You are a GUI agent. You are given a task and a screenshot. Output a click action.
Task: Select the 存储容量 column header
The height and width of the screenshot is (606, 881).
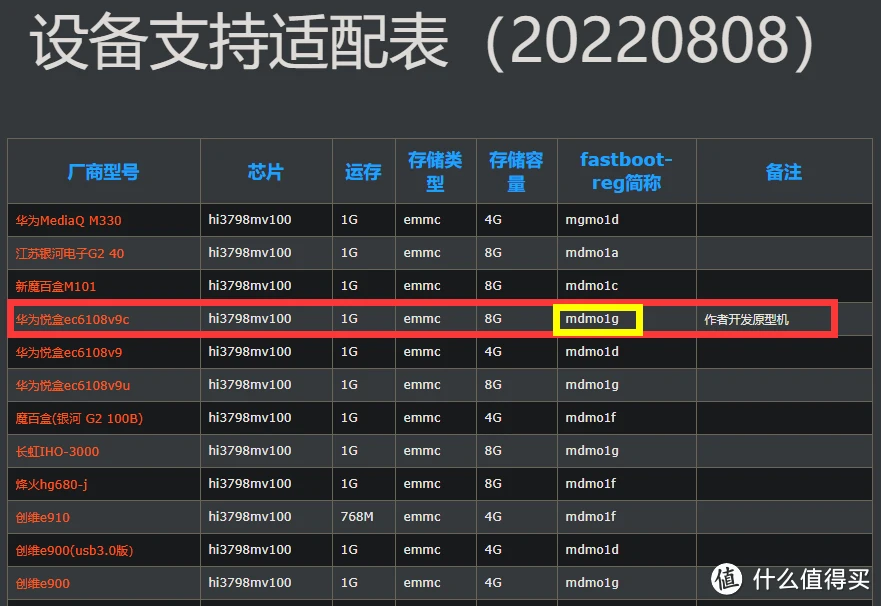pyautogui.click(x=516, y=172)
